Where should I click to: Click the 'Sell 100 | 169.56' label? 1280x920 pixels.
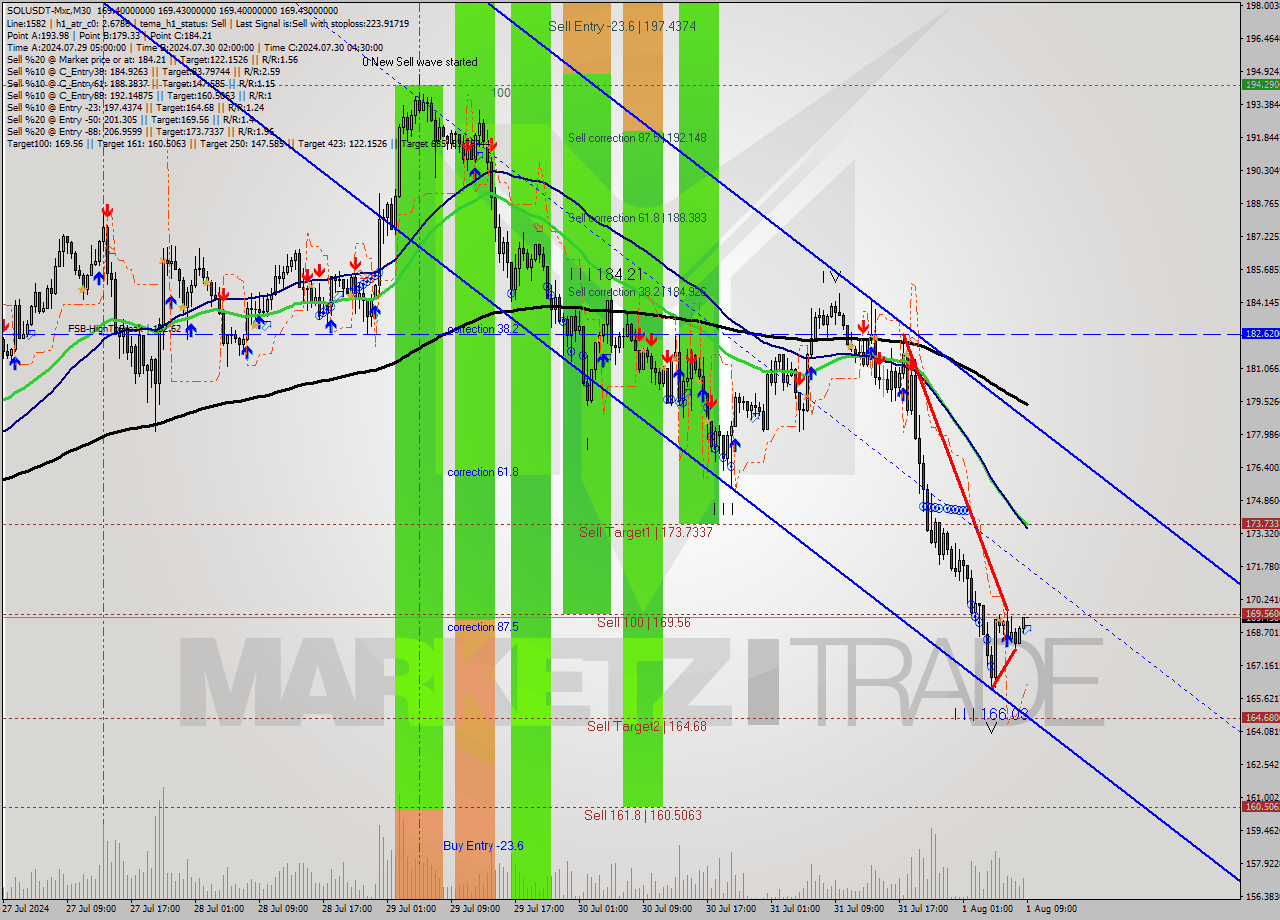tap(644, 622)
